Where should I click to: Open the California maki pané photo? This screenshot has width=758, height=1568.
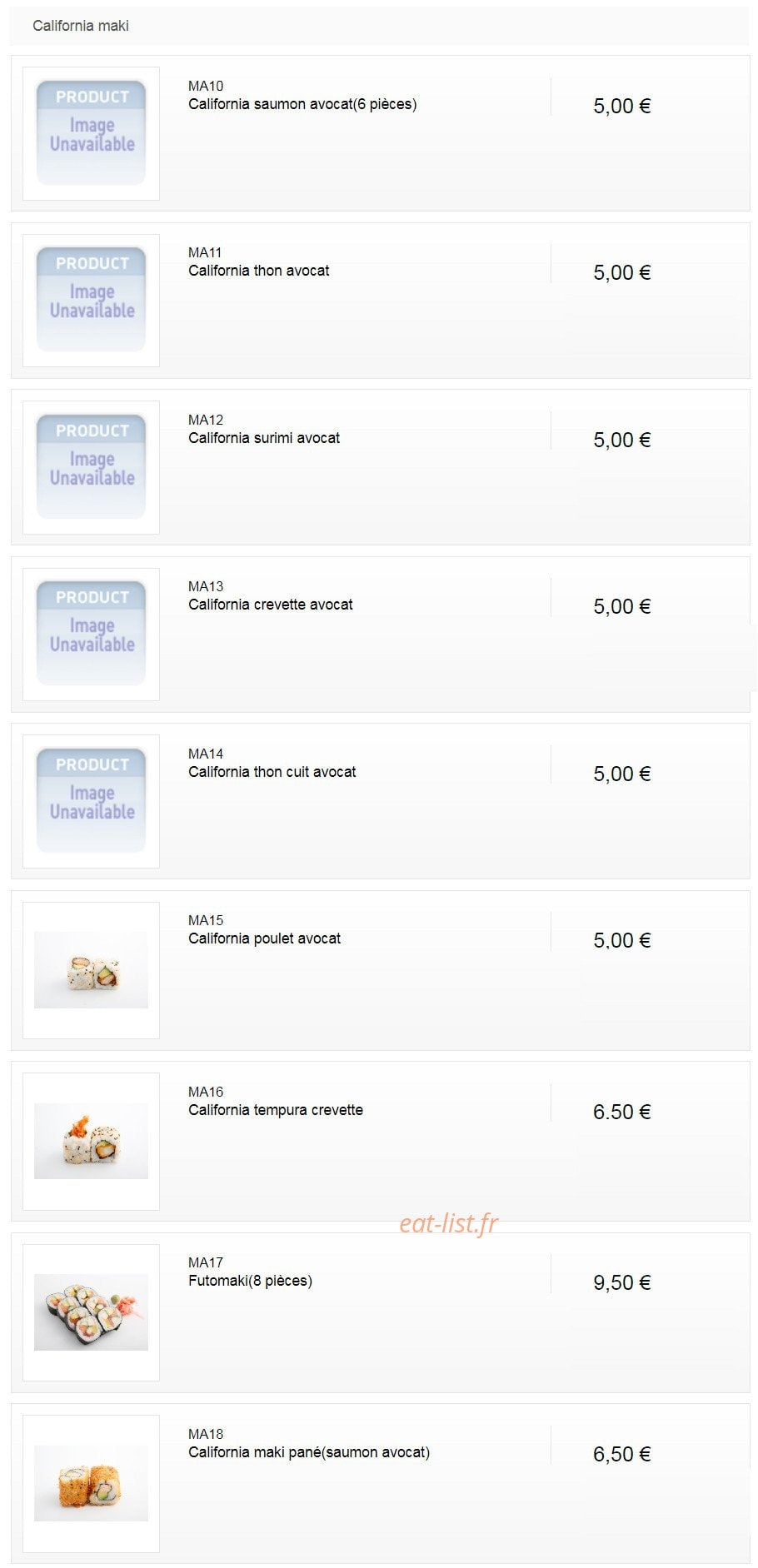pyautogui.click(x=91, y=1483)
